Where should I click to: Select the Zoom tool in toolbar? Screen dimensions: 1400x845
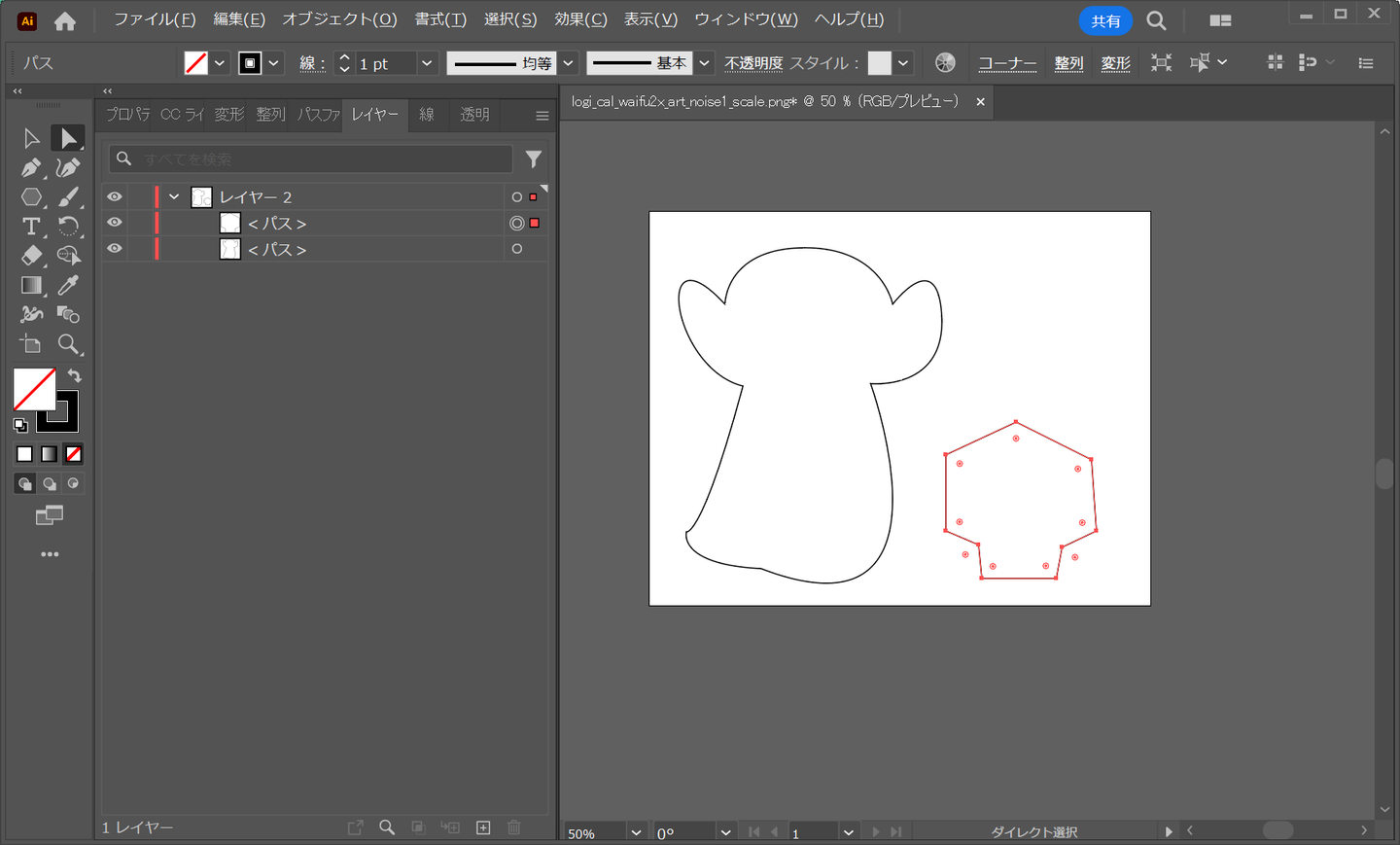tap(68, 344)
